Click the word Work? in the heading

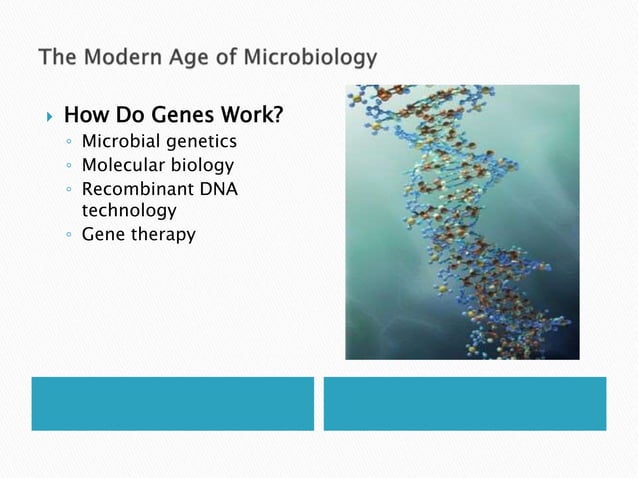pyautogui.click(x=252, y=115)
